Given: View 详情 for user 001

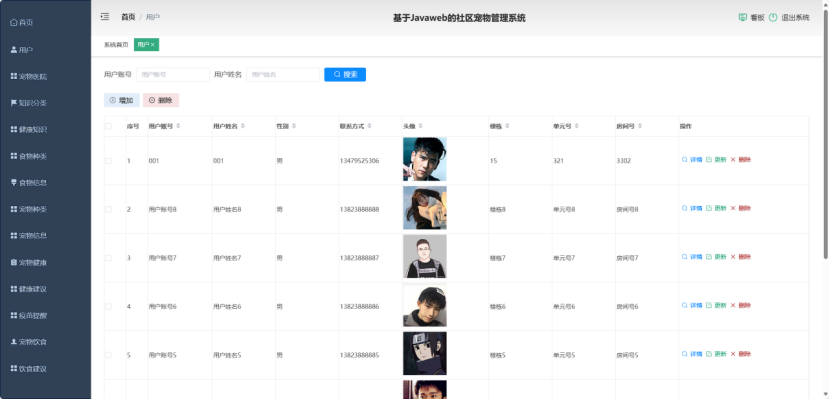Looking at the screenshot, I should 692,160.
